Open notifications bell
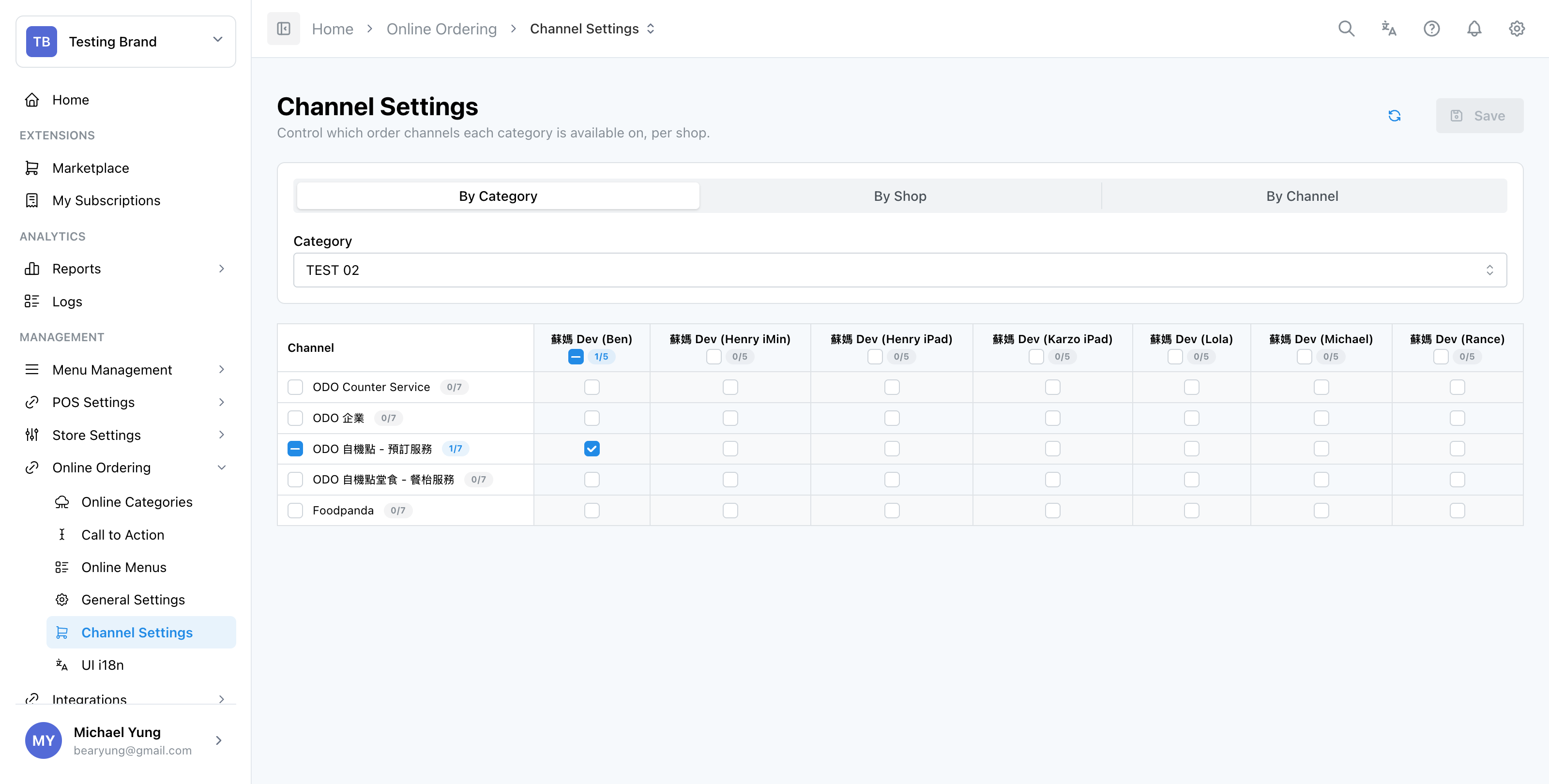The image size is (1549, 784). [1474, 28]
